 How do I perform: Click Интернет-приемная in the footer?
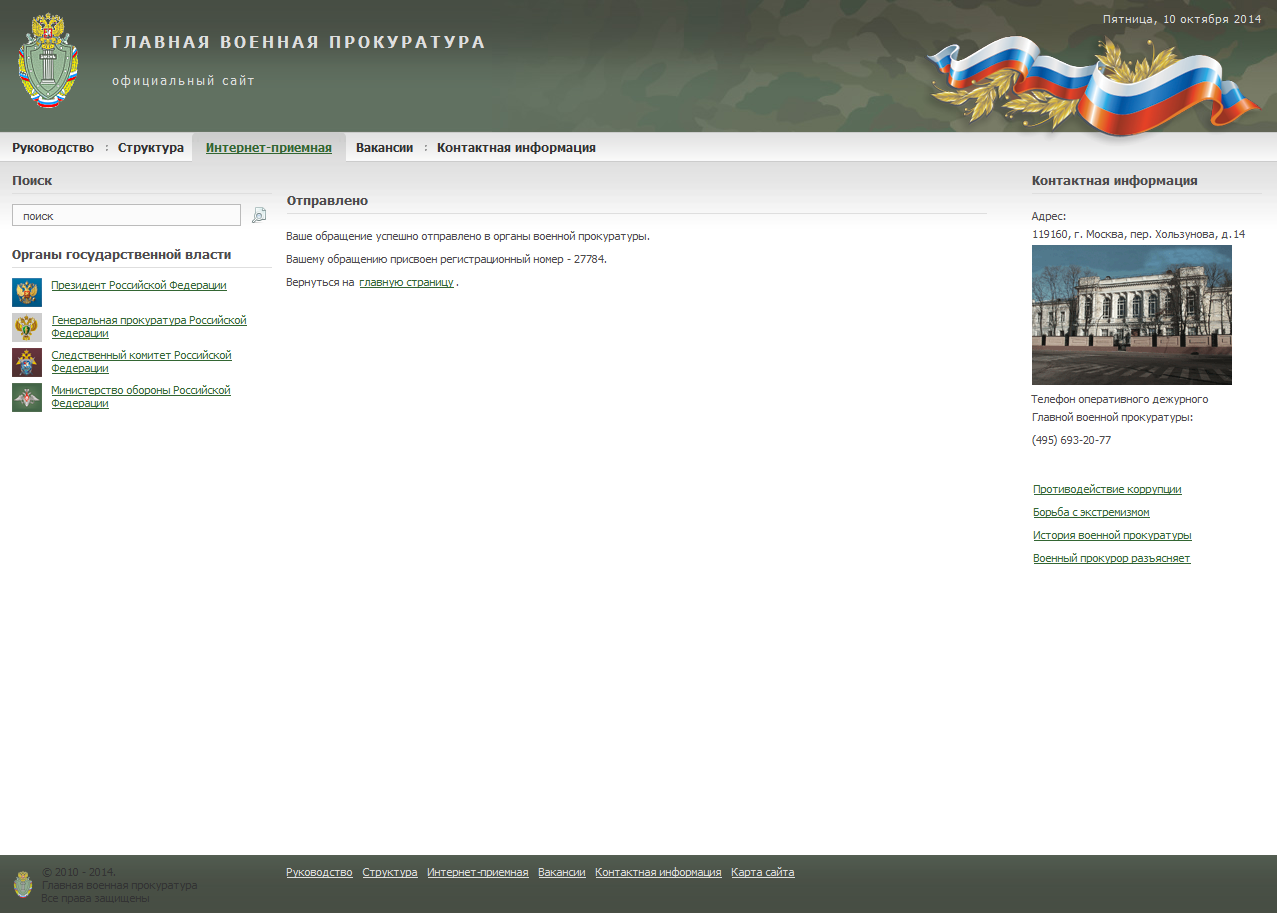pos(478,872)
